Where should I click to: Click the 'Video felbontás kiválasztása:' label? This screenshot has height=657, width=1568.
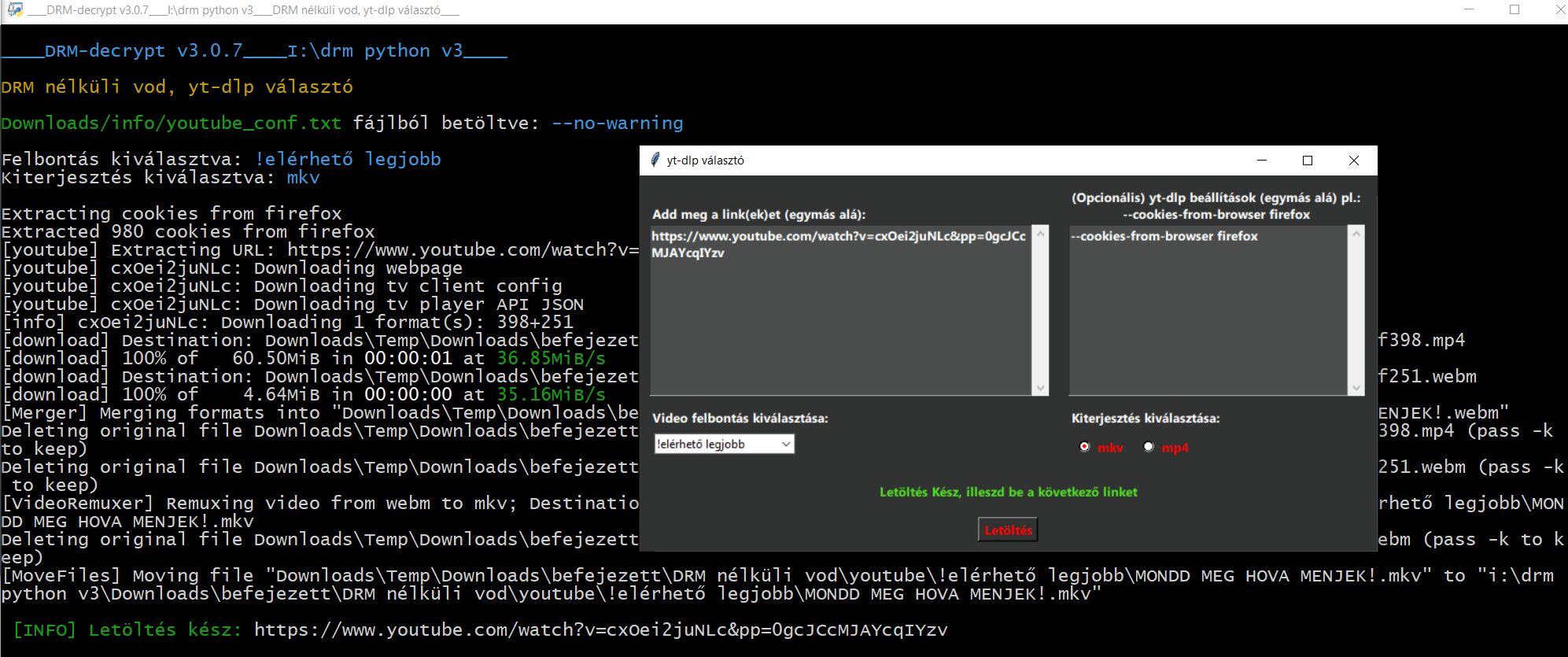point(740,419)
